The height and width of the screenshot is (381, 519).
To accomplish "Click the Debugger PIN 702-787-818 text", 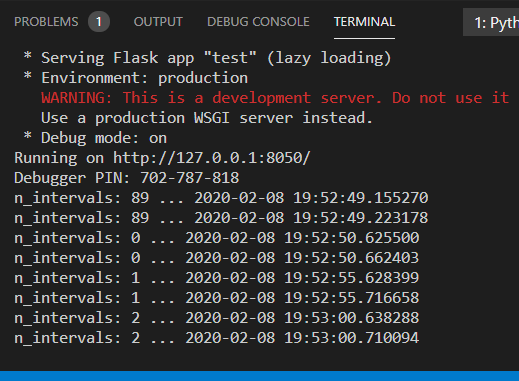I will pyautogui.click(x=127, y=178).
